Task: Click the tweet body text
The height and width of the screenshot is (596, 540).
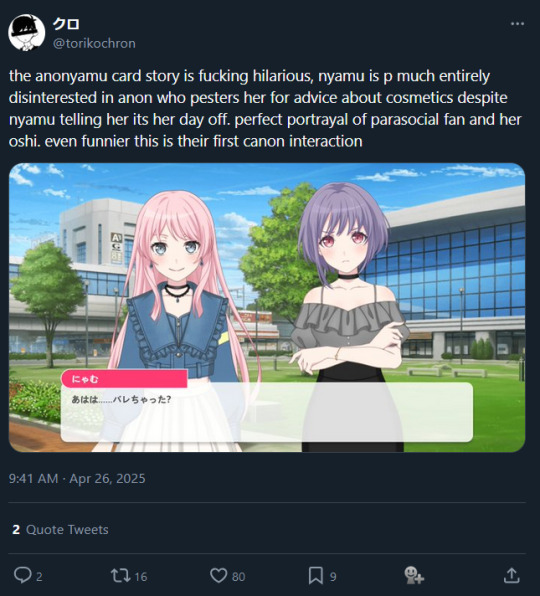Action: 265,108
